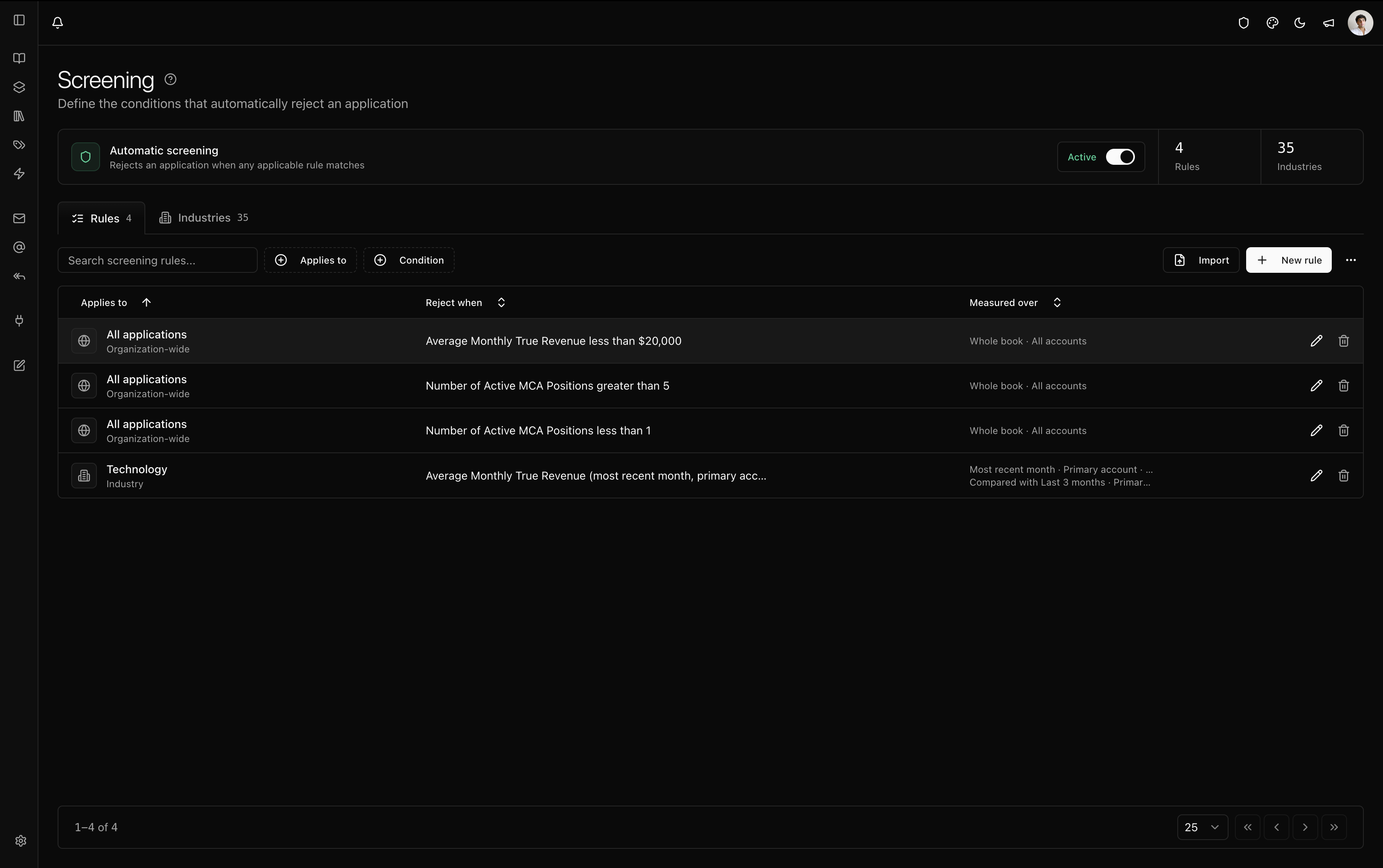Open the edit-note sidebar icon
The height and width of the screenshot is (868, 1383).
[19, 366]
